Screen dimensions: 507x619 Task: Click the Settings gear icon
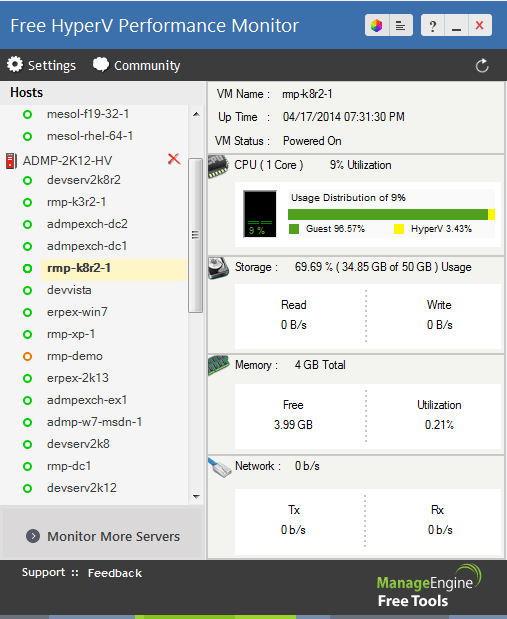coord(15,64)
